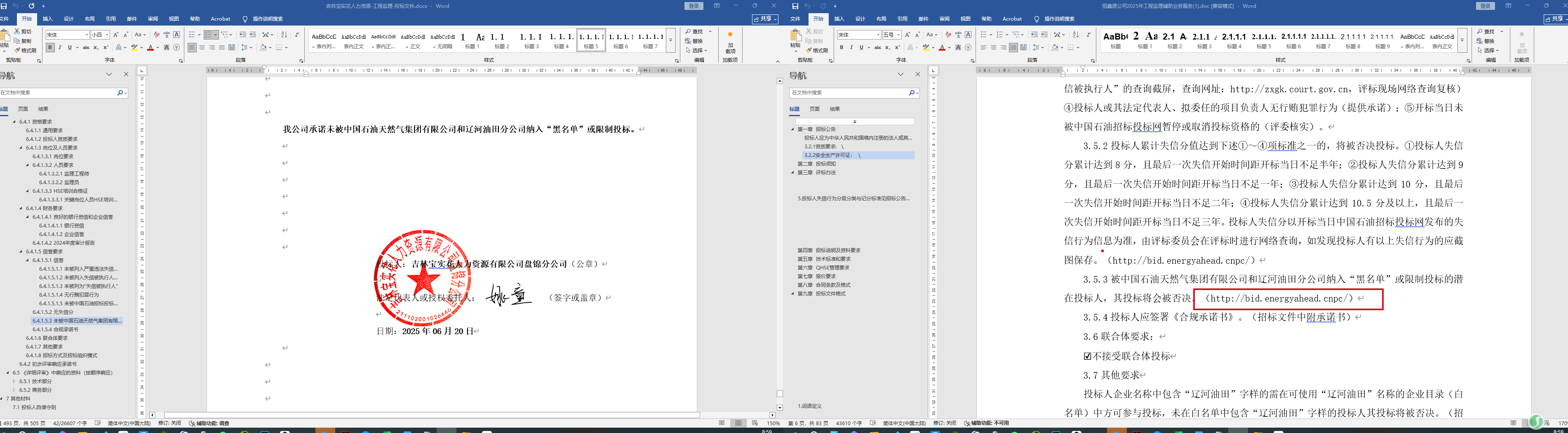Apply red font color in right window ribbon
This screenshot has width=1568, height=433.
coord(942,47)
